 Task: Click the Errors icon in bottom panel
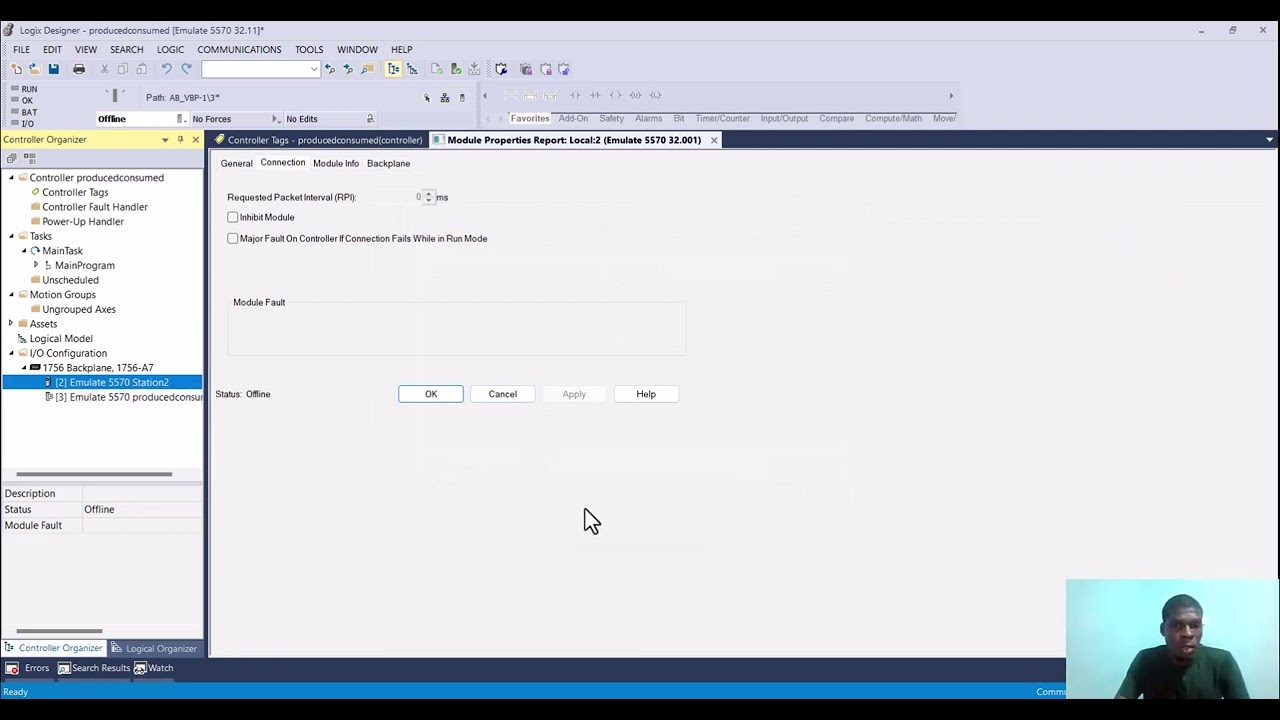pyautogui.click(x=12, y=668)
